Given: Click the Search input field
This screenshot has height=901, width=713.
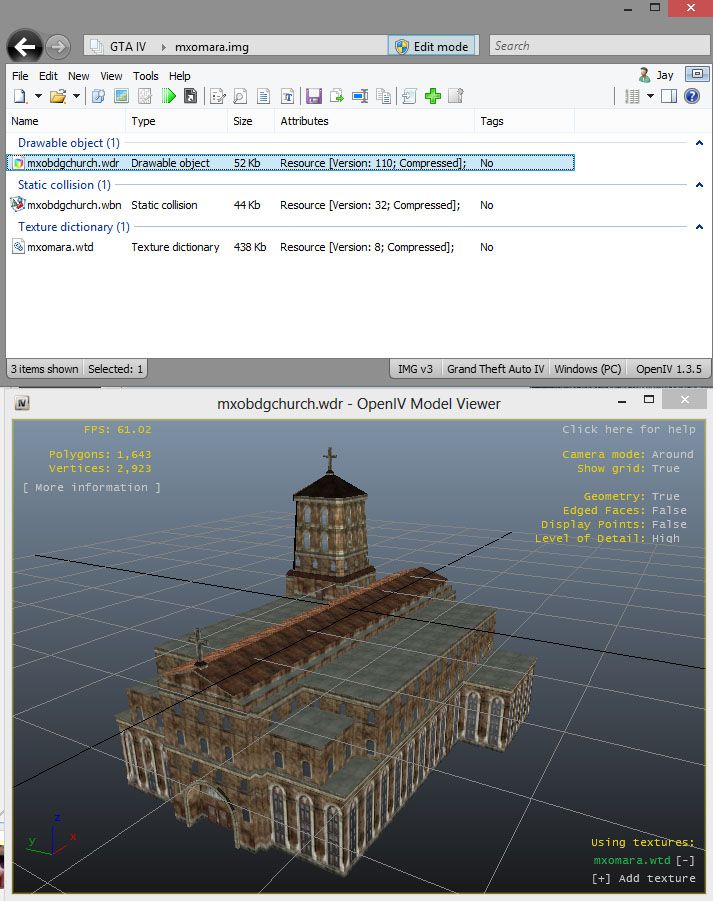Looking at the screenshot, I should (x=600, y=45).
